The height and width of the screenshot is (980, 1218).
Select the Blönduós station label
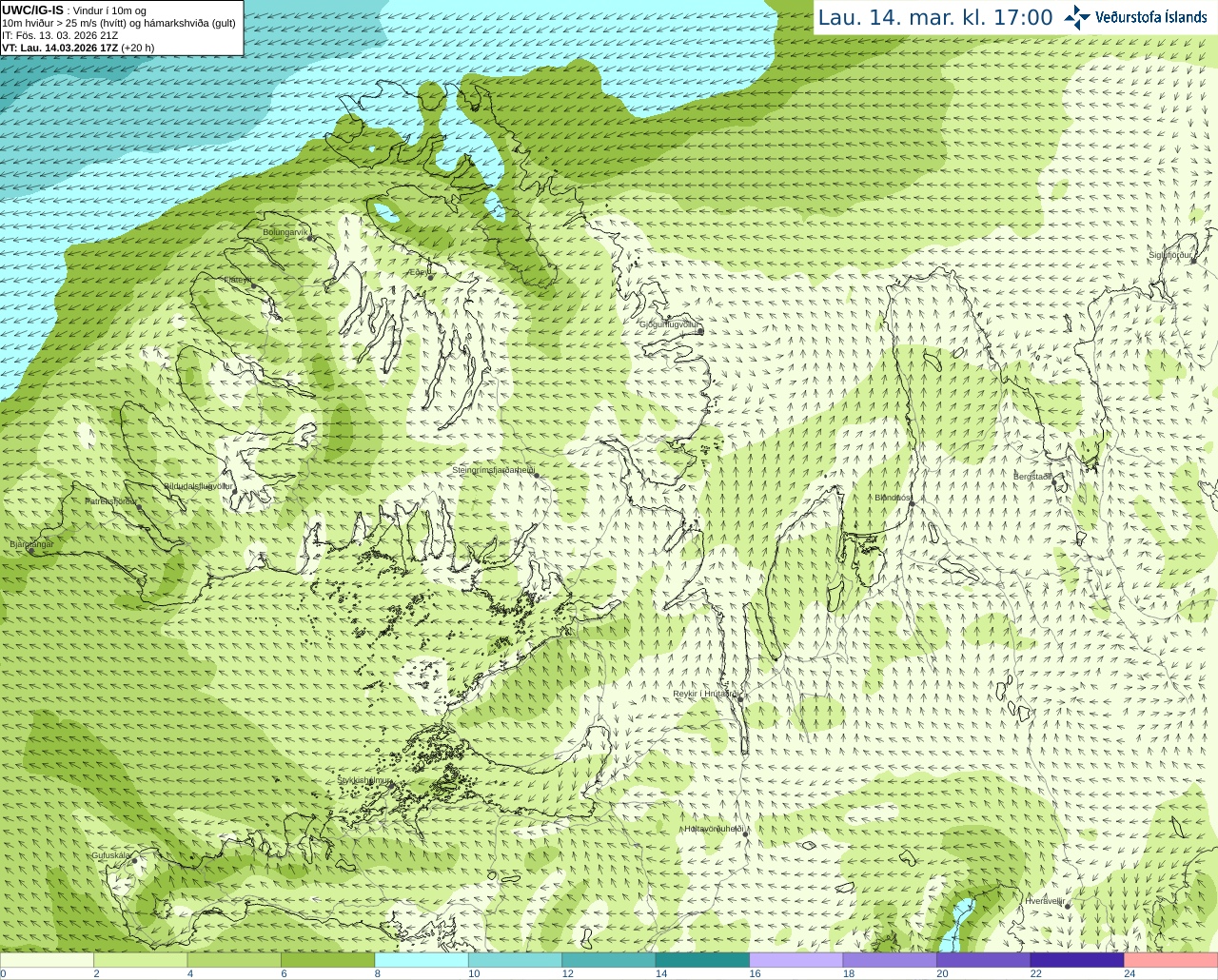(x=893, y=498)
